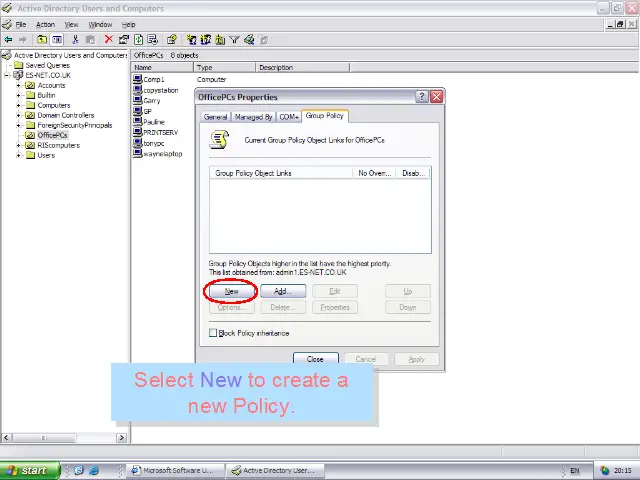
Task: Expand the ForeignSecurityPrincipals tree node
Action: [x=18, y=125]
